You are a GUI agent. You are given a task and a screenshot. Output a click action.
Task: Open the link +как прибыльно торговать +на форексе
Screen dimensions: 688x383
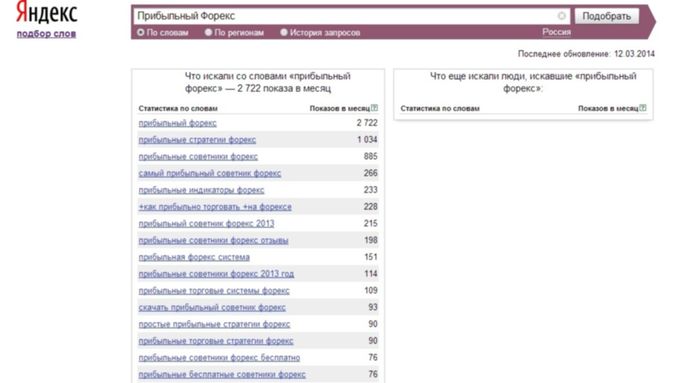(215, 207)
